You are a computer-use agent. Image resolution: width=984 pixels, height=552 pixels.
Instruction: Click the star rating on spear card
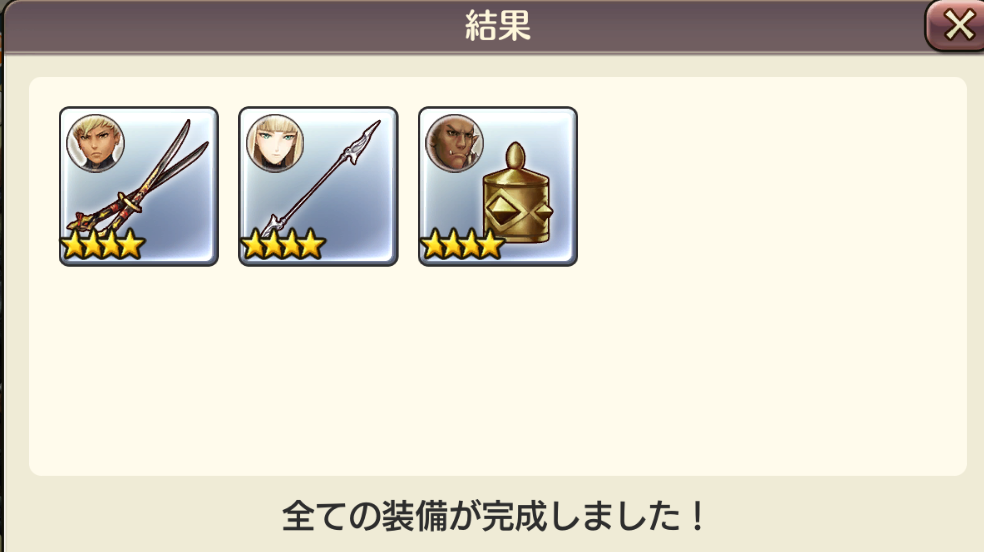[282, 245]
